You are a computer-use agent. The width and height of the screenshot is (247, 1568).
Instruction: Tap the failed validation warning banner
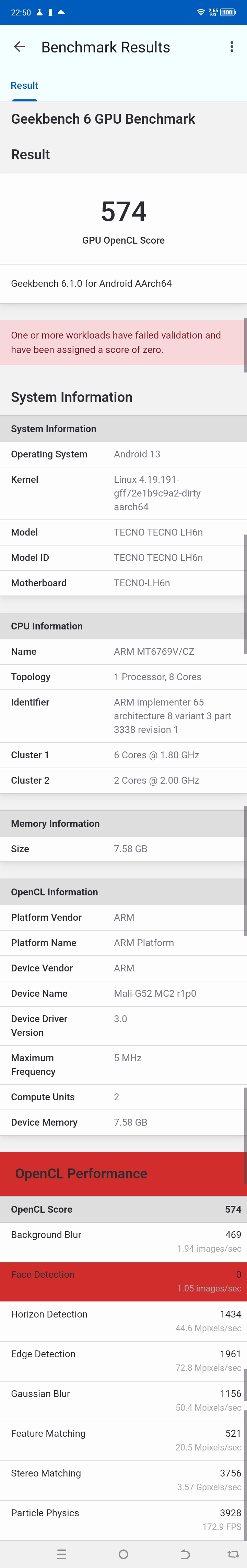pyautogui.click(x=123, y=342)
